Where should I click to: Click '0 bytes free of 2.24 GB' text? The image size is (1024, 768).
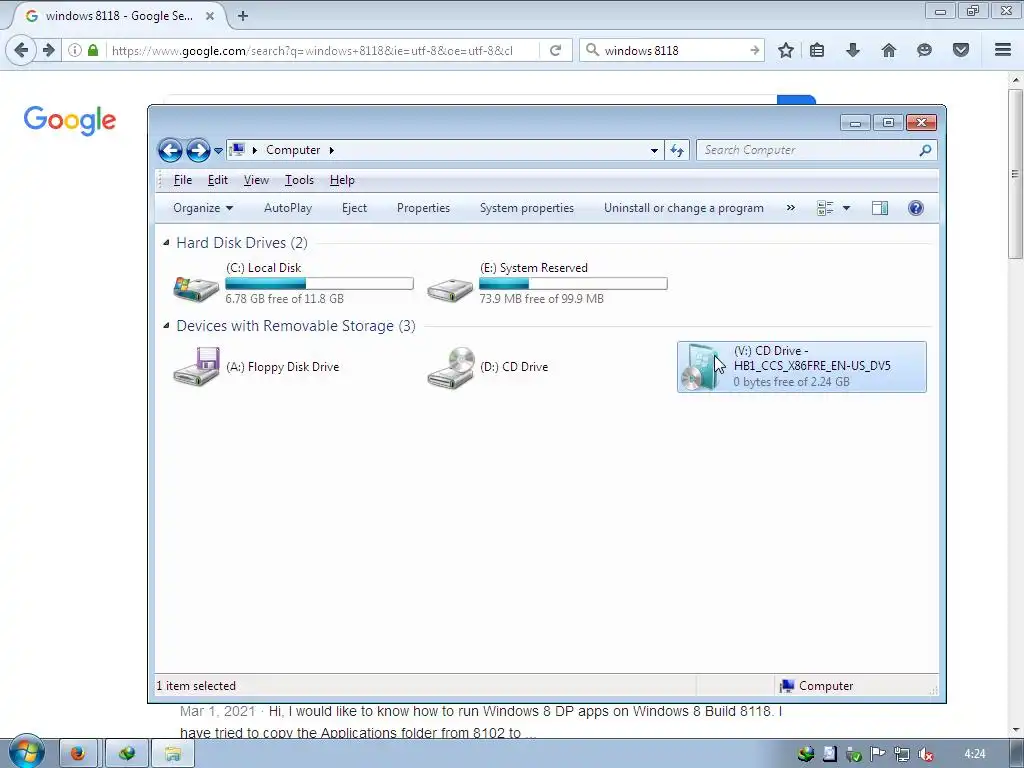pyautogui.click(x=792, y=382)
